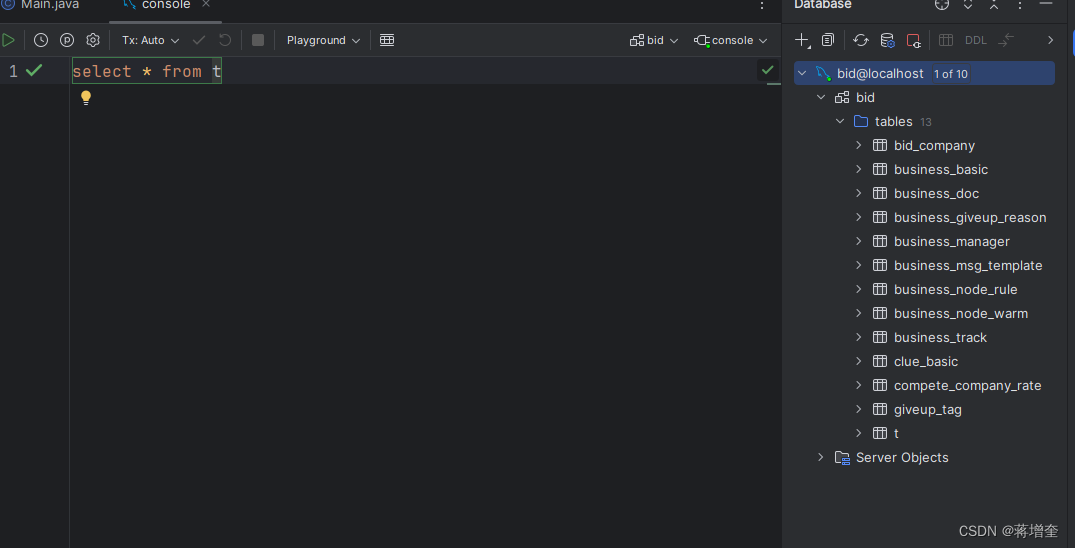The image size is (1075, 548).
Task: Switch to the console tab
Action: 166,5
